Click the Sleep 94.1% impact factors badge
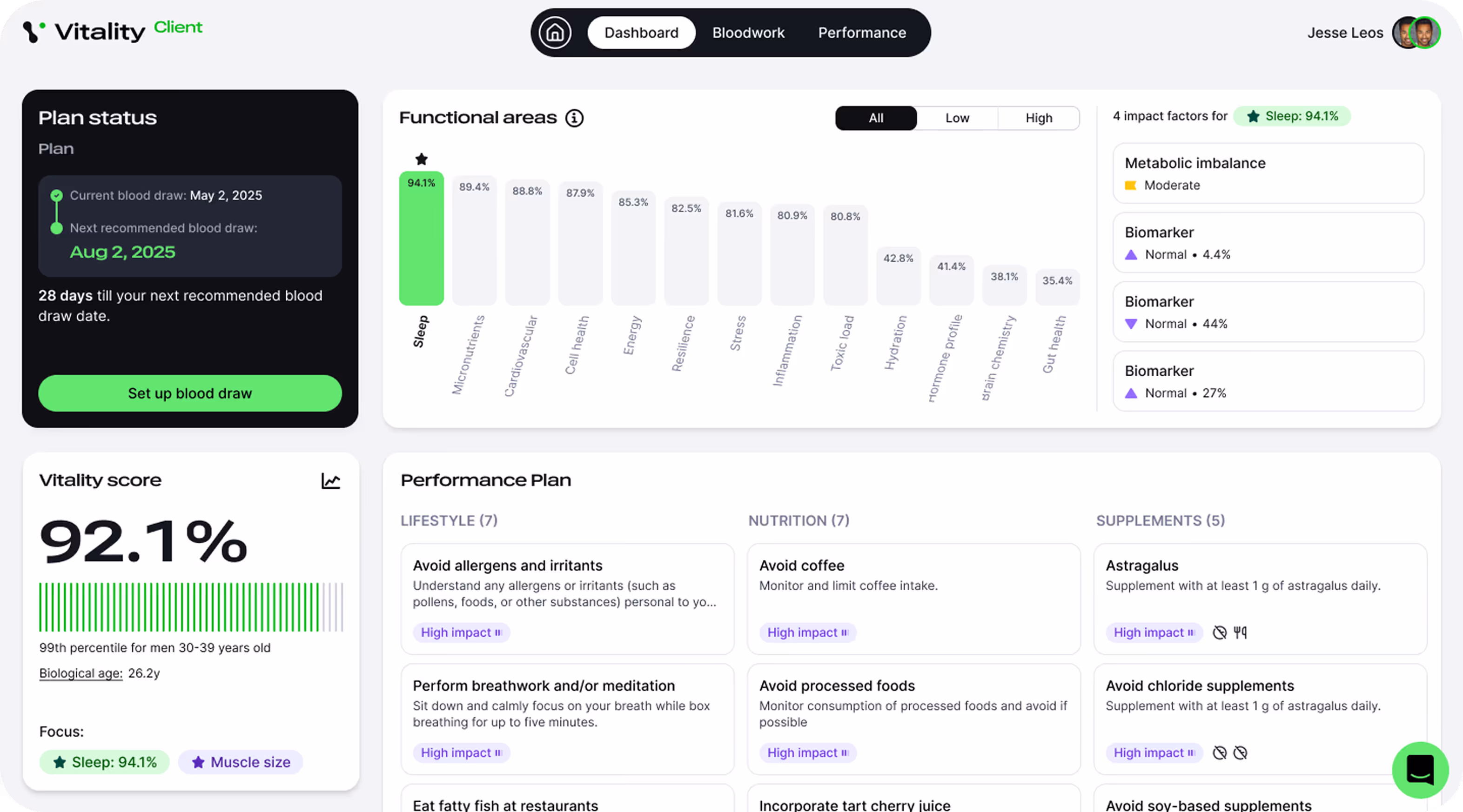1463x812 pixels. pyautogui.click(x=1292, y=116)
